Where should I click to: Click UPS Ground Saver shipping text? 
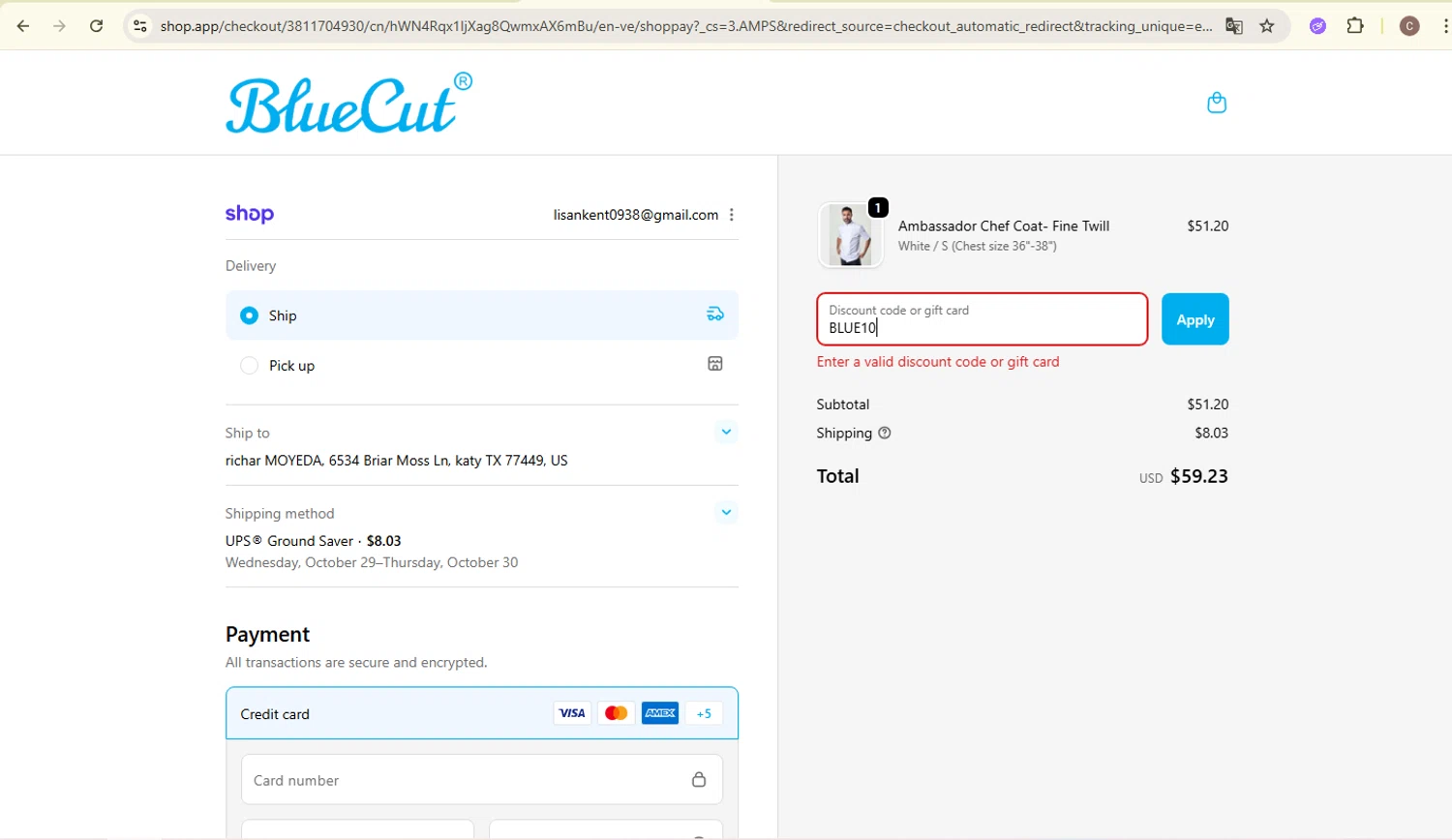click(x=313, y=541)
